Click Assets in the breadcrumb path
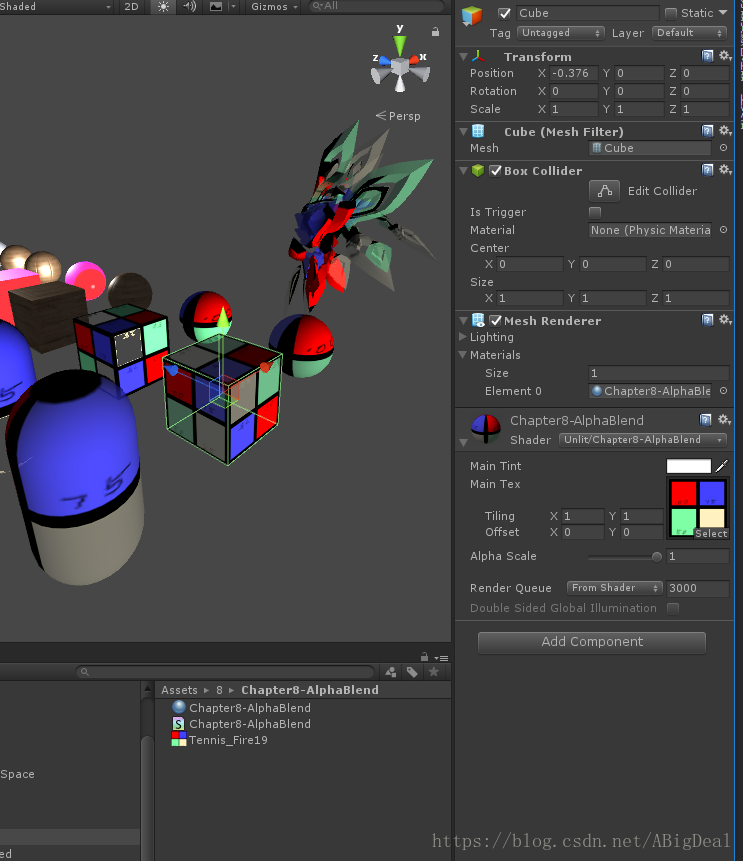 coord(179,690)
